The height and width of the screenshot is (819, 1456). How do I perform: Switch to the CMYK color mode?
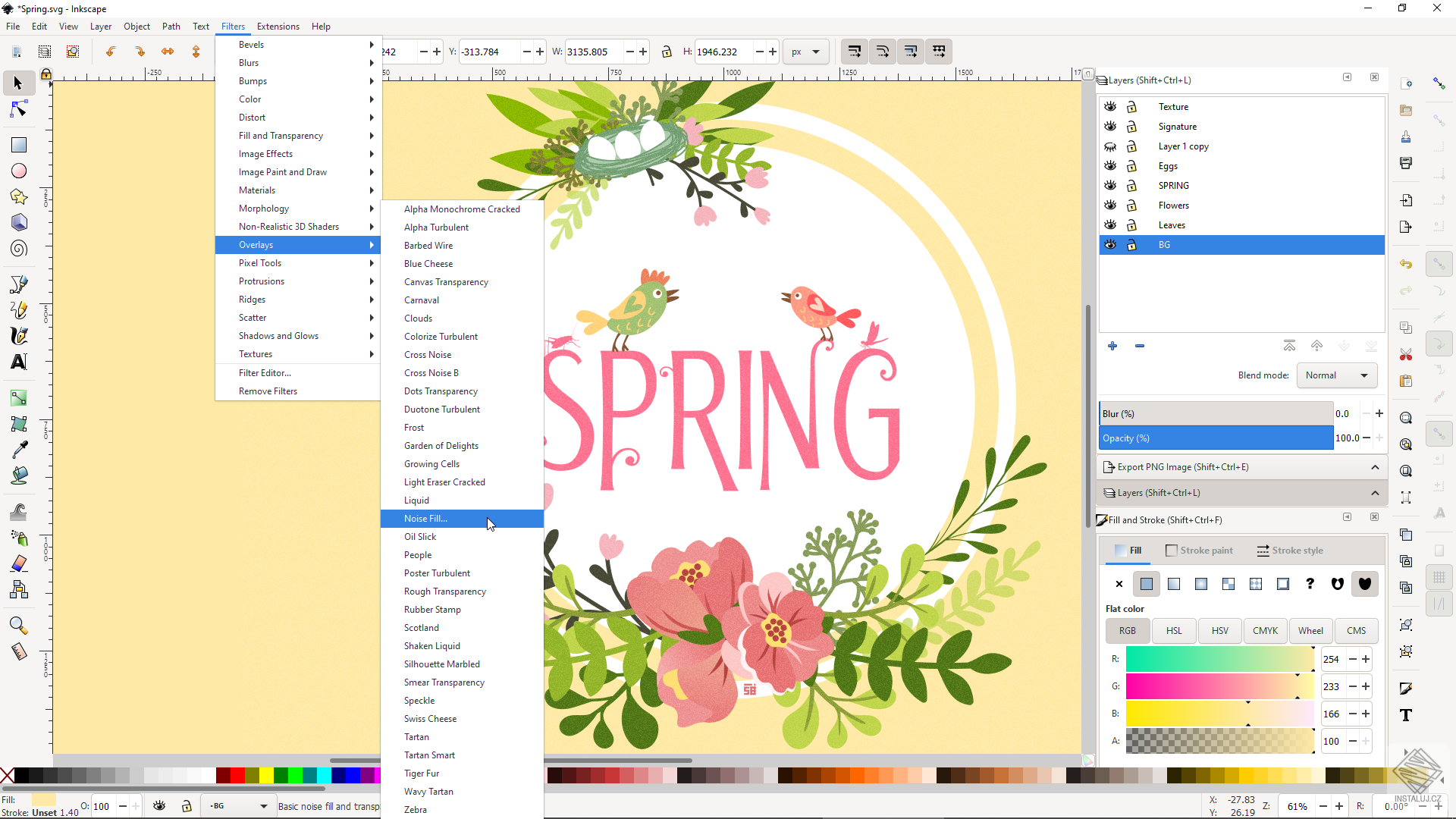click(x=1265, y=630)
